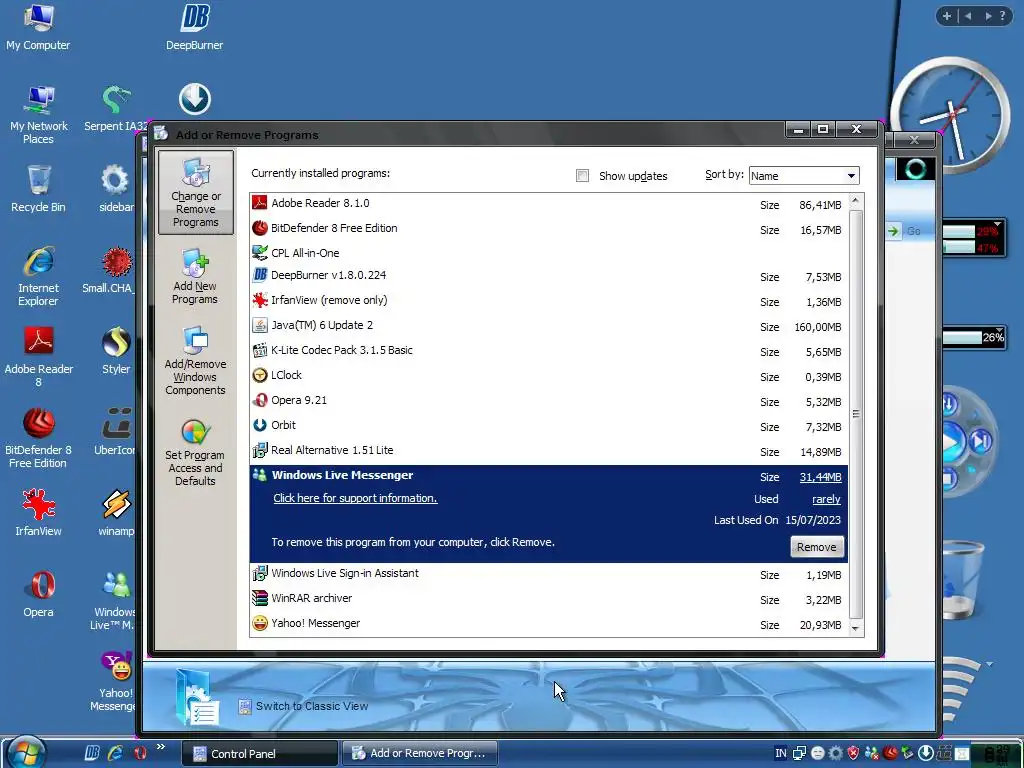Open the Recycle Bin desktop icon
This screenshot has width=1024, height=768.
(39, 189)
